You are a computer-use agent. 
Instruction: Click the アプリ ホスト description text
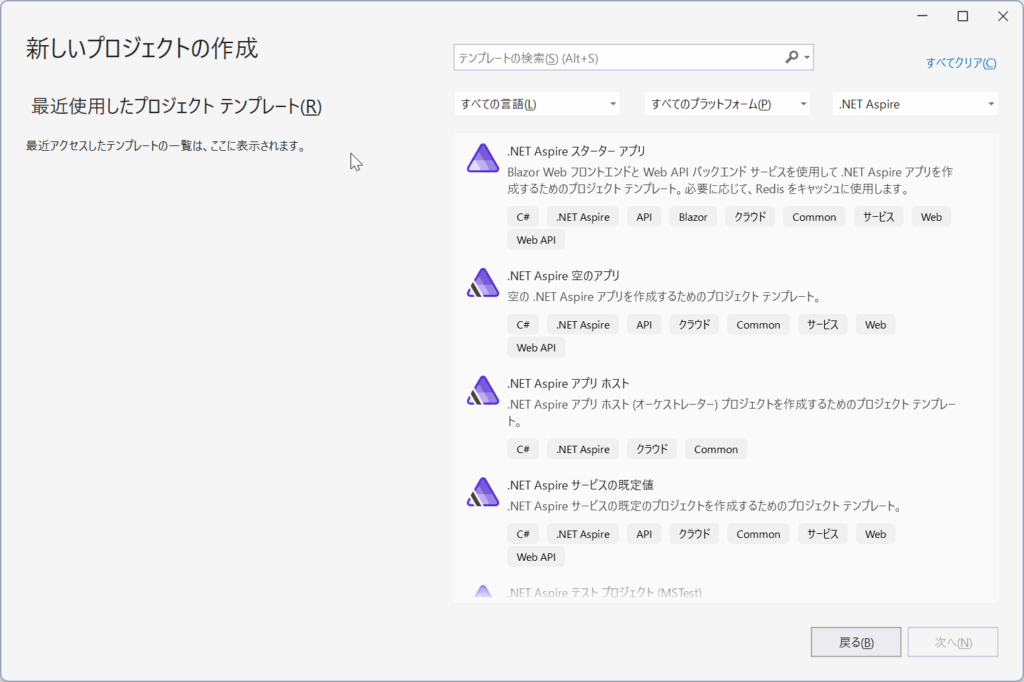[731, 412]
